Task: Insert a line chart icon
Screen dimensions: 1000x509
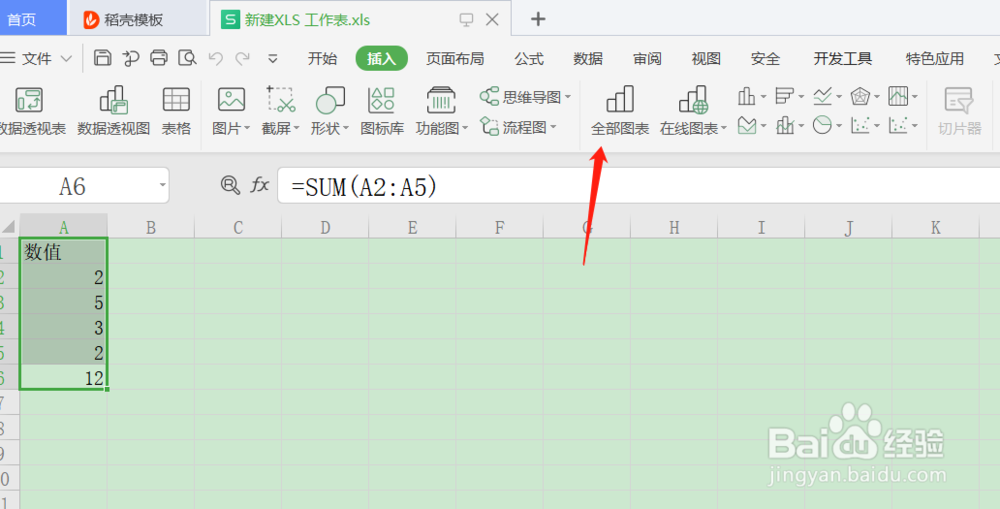Action: coord(823,97)
